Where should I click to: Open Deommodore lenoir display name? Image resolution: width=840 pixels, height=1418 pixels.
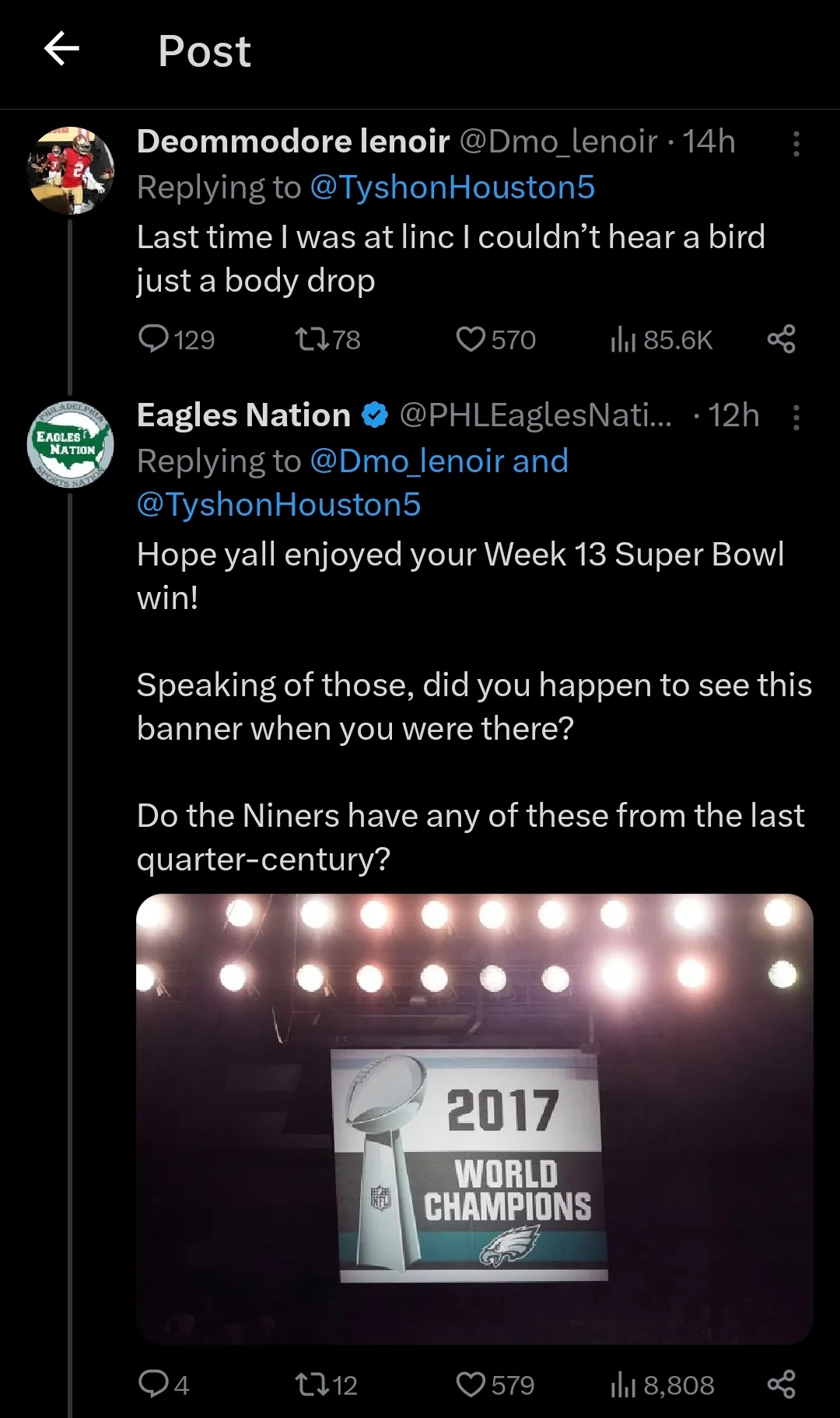pos(293,142)
